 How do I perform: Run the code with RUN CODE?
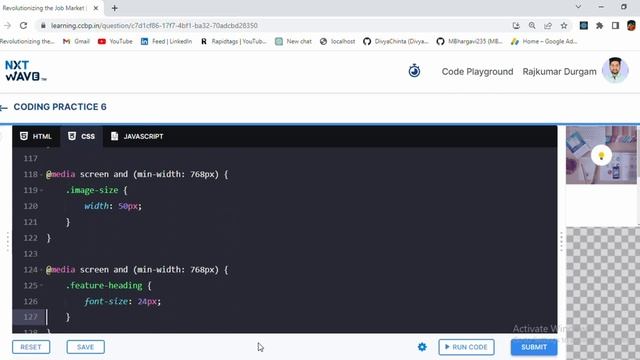pyautogui.click(x=466, y=347)
